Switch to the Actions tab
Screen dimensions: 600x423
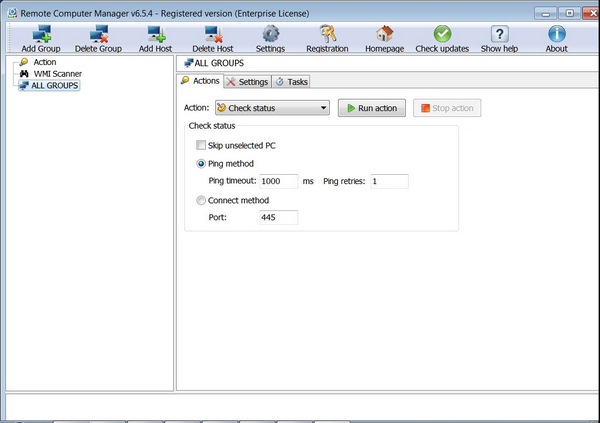click(200, 81)
